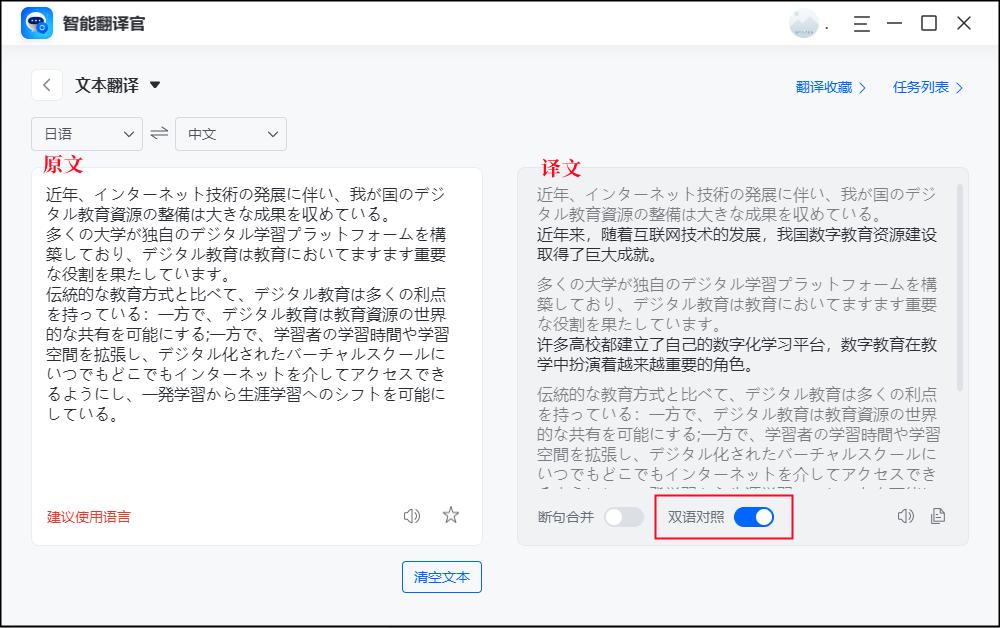Play source text audio with the speaker icon
This screenshot has width=1000, height=628.
[x=410, y=515]
